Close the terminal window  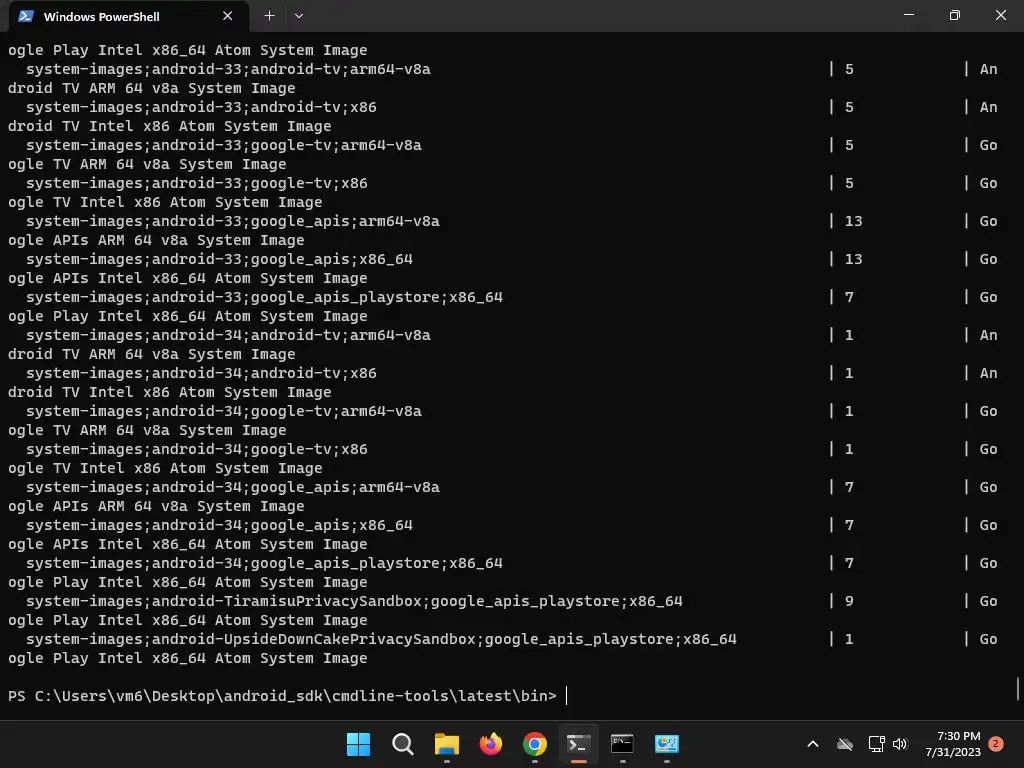tap(1000, 15)
